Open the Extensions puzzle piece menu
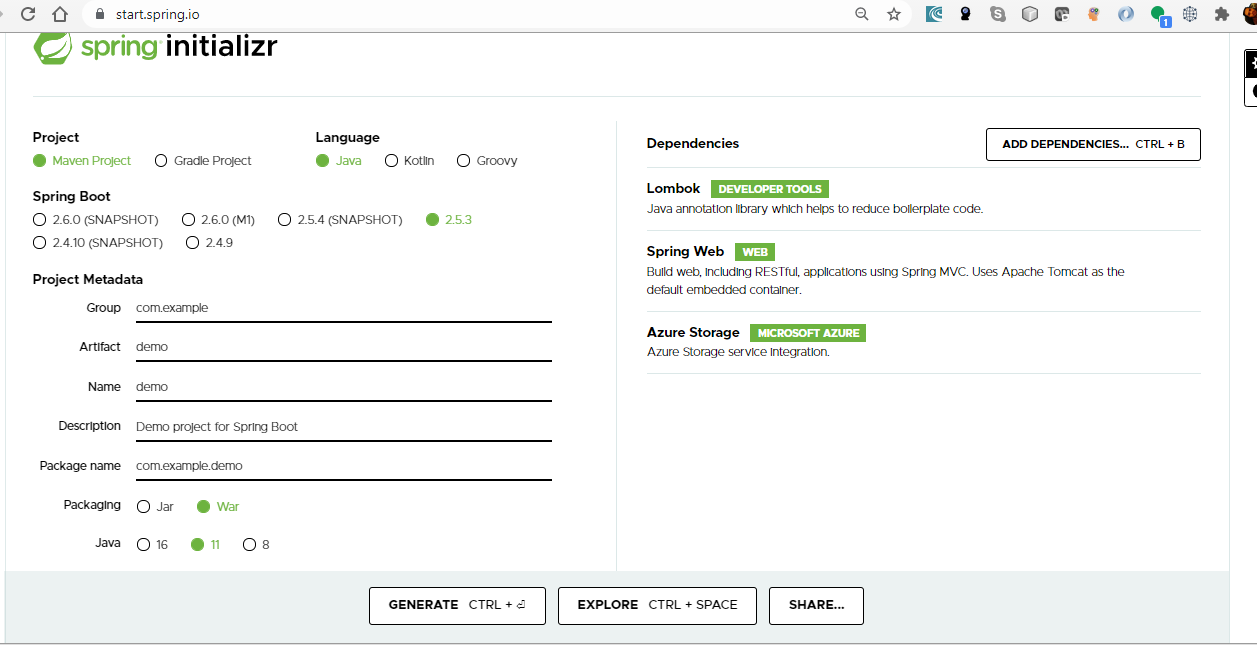This screenshot has height=645, width=1257. coord(1221,14)
